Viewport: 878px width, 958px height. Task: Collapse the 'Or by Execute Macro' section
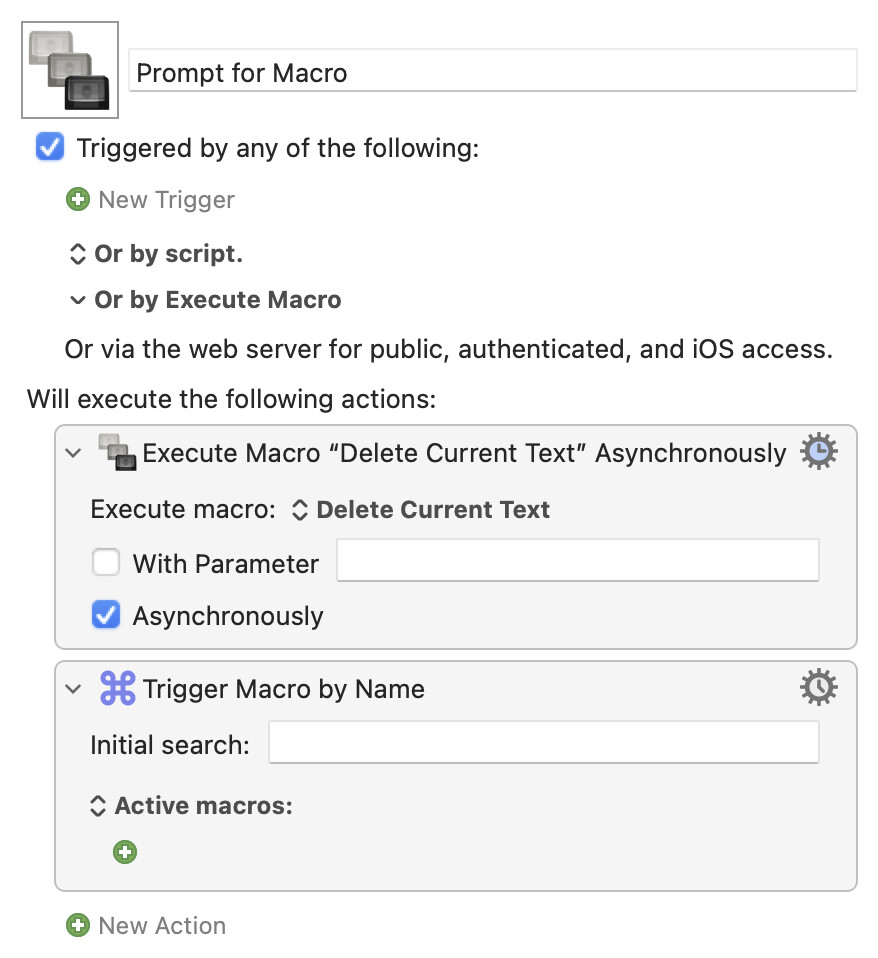[77, 300]
